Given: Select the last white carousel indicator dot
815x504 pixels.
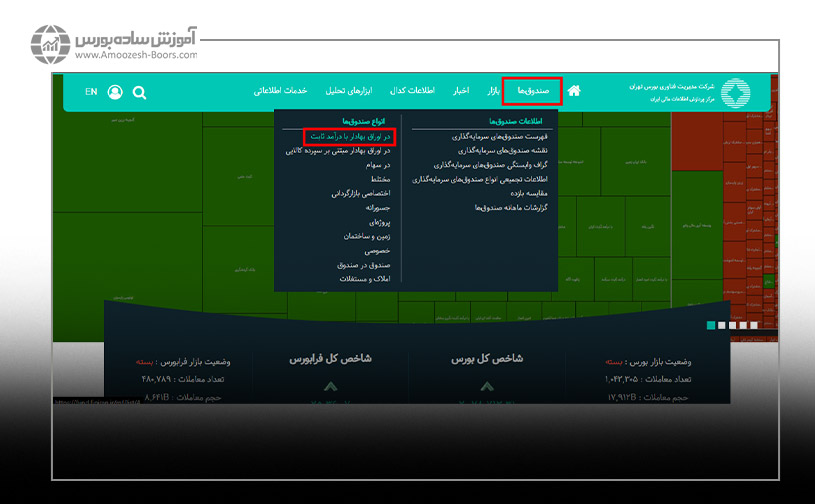Looking at the screenshot, I should (x=754, y=325).
